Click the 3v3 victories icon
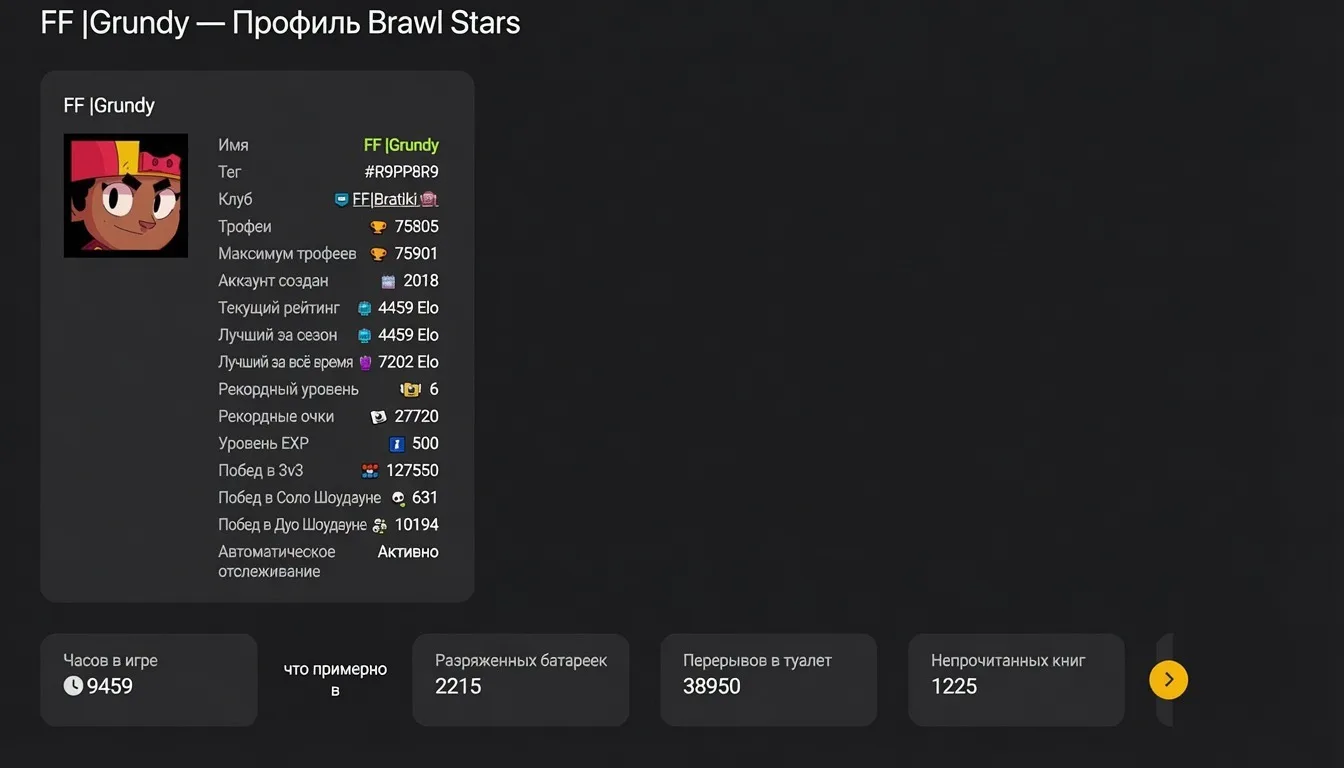 [370, 471]
